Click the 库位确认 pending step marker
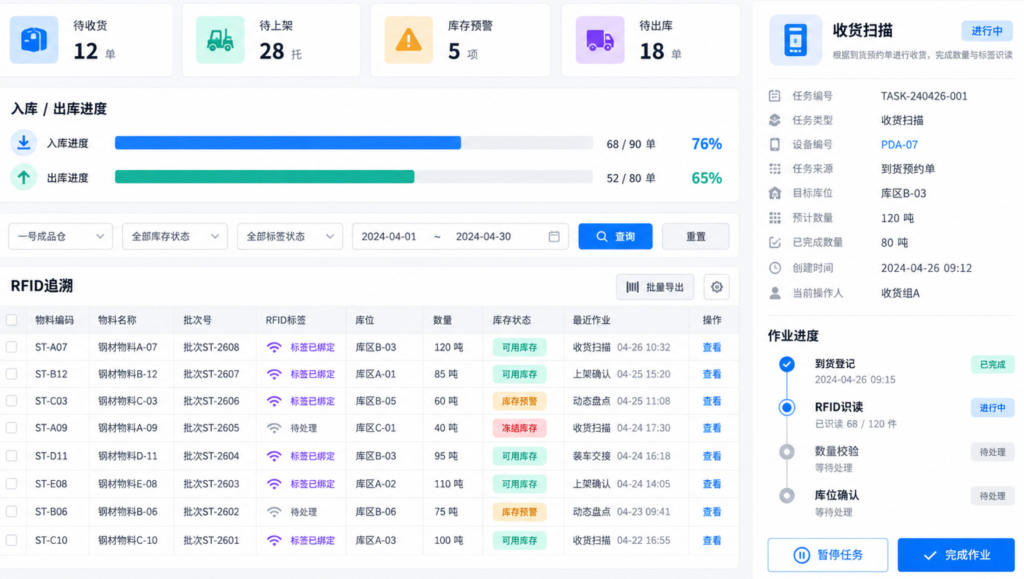 coord(787,496)
